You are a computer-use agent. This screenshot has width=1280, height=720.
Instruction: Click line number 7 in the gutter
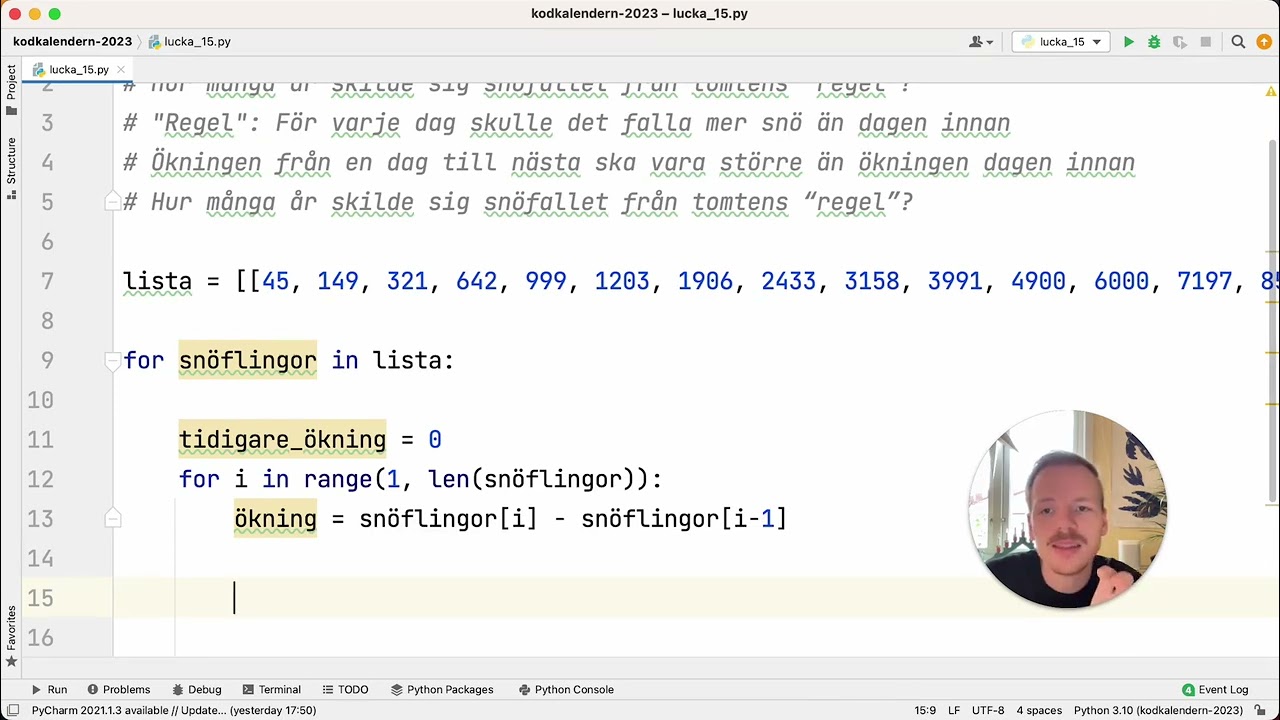click(x=47, y=282)
